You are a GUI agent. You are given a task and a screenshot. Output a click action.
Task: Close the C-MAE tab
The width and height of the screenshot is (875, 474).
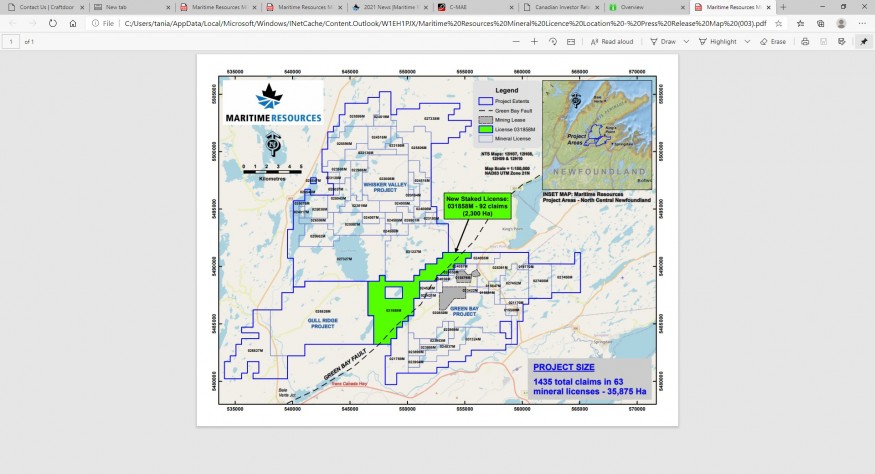tap(512, 7)
